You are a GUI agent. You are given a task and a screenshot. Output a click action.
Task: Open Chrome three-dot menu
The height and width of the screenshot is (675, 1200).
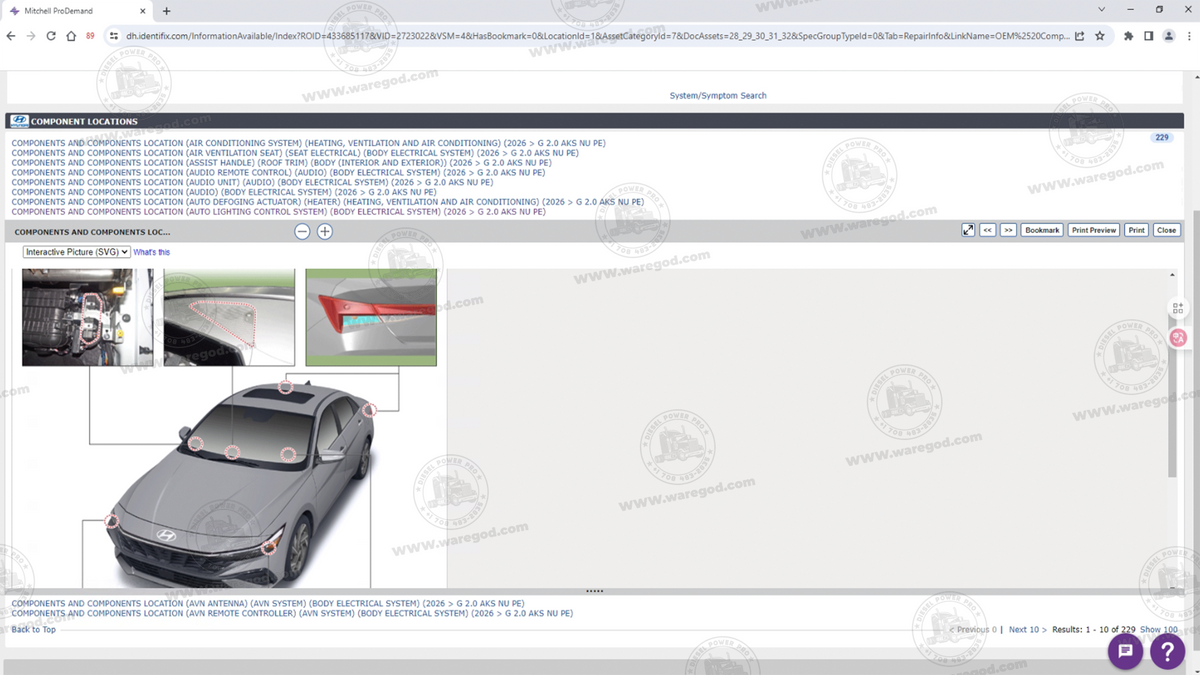1187,36
